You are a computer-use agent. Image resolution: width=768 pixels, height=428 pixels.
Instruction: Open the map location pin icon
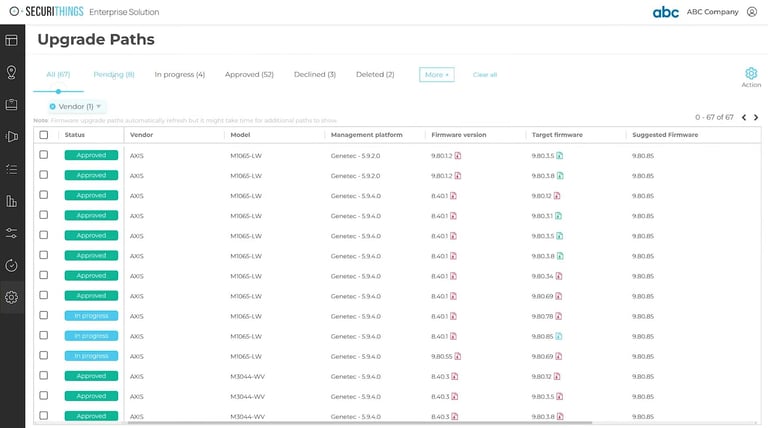coord(11,72)
